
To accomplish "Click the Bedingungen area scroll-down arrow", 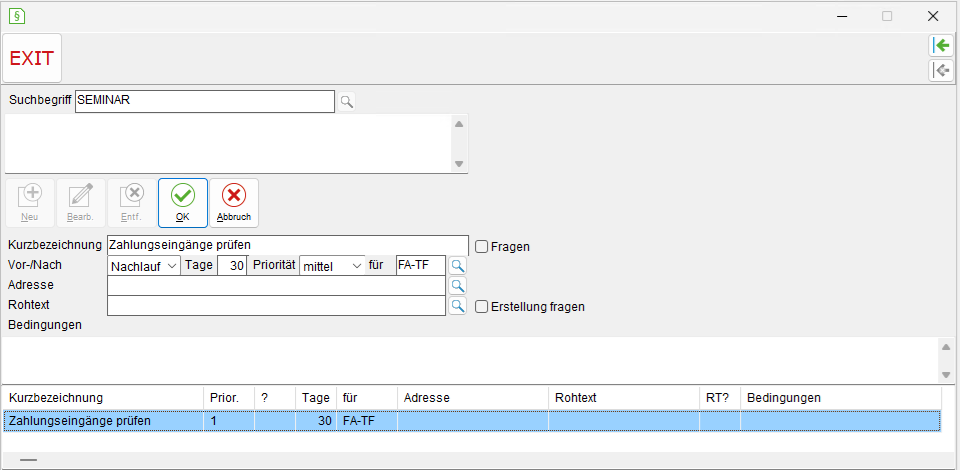I will pos(946,375).
